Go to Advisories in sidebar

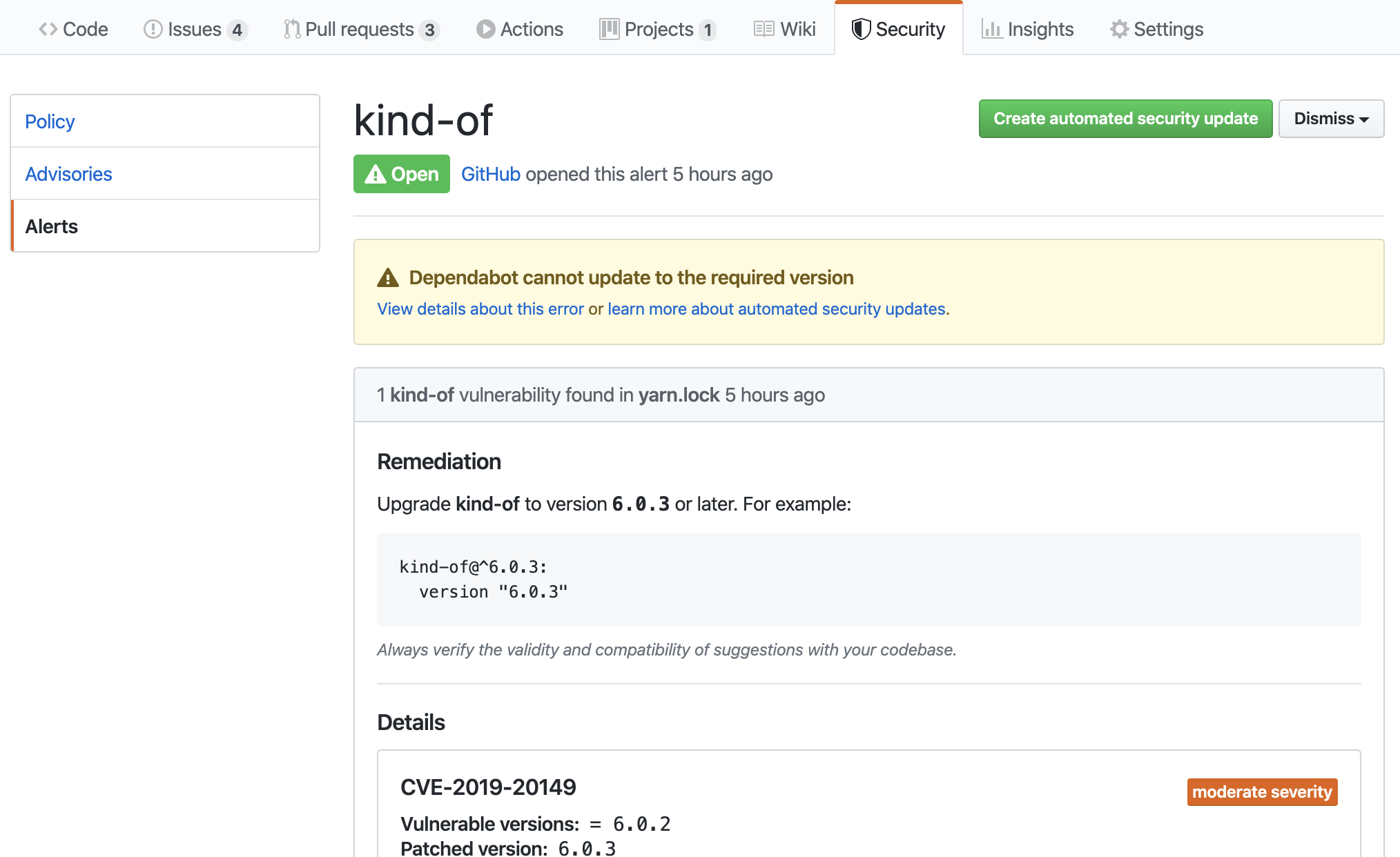68,174
